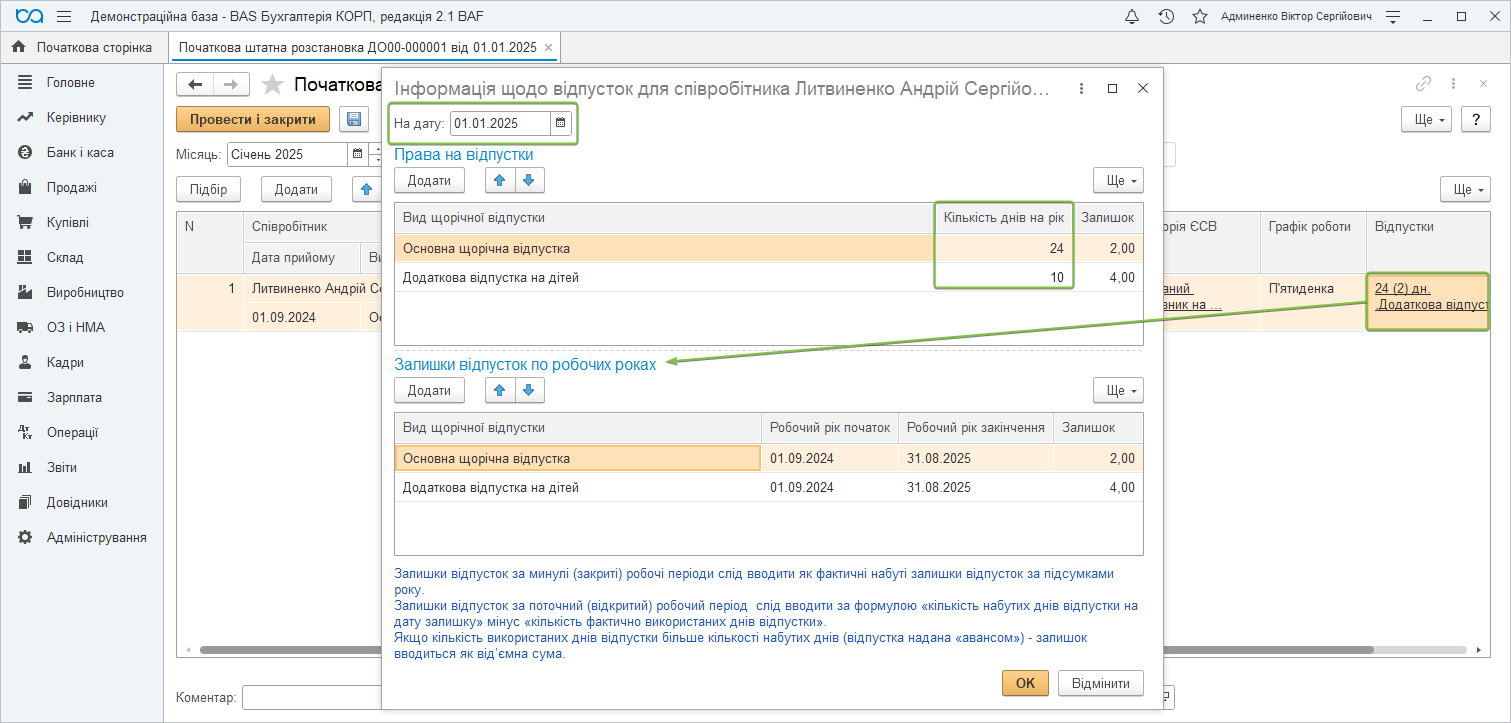Image resolution: width=1511 pixels, height=723 pixels.
Task: Open the notifications bell icon
Action: pos(1132,17)
